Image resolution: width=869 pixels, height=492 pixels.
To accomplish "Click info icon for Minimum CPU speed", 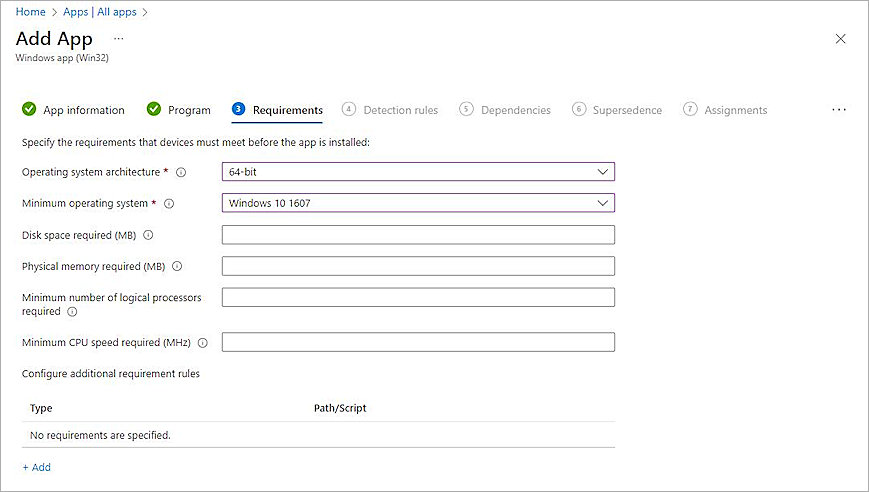I will coord(202,343).
